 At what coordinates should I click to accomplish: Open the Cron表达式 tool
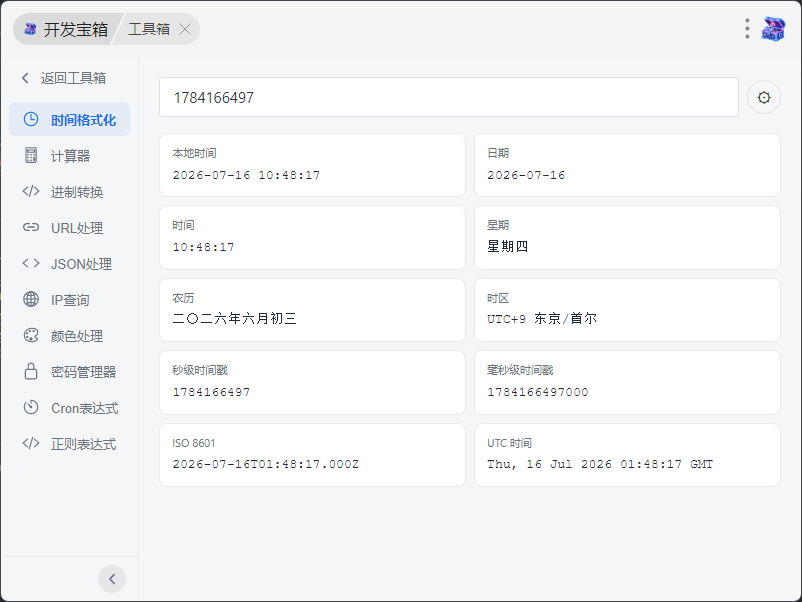70,408
